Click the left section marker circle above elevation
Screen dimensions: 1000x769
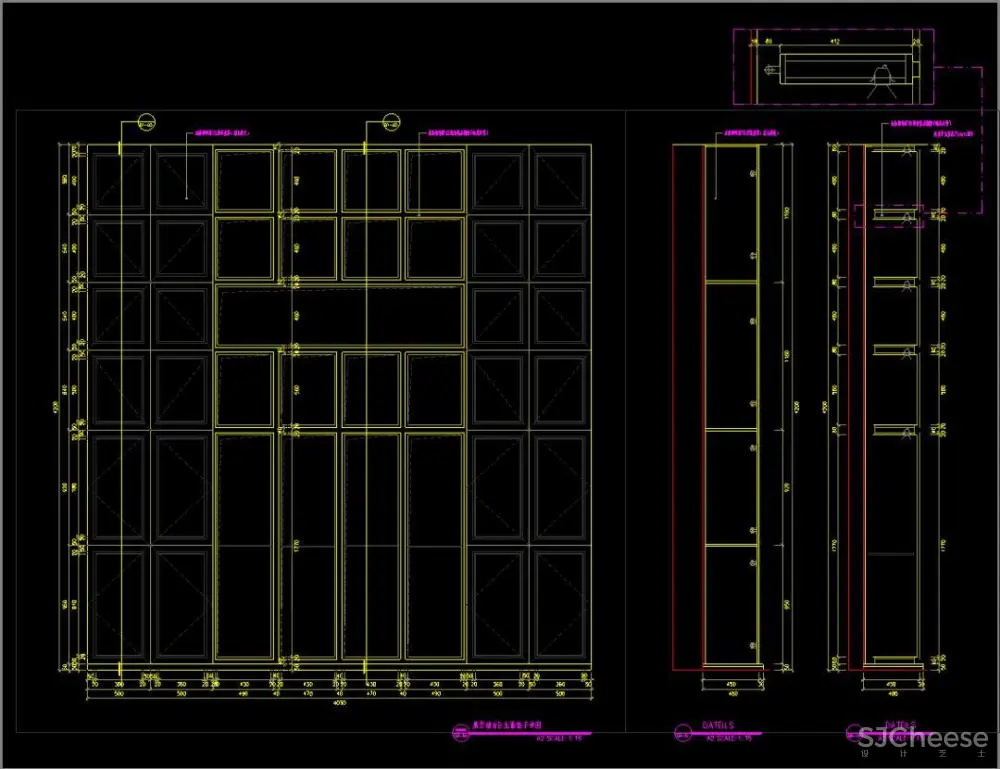[x=146, y=124]
